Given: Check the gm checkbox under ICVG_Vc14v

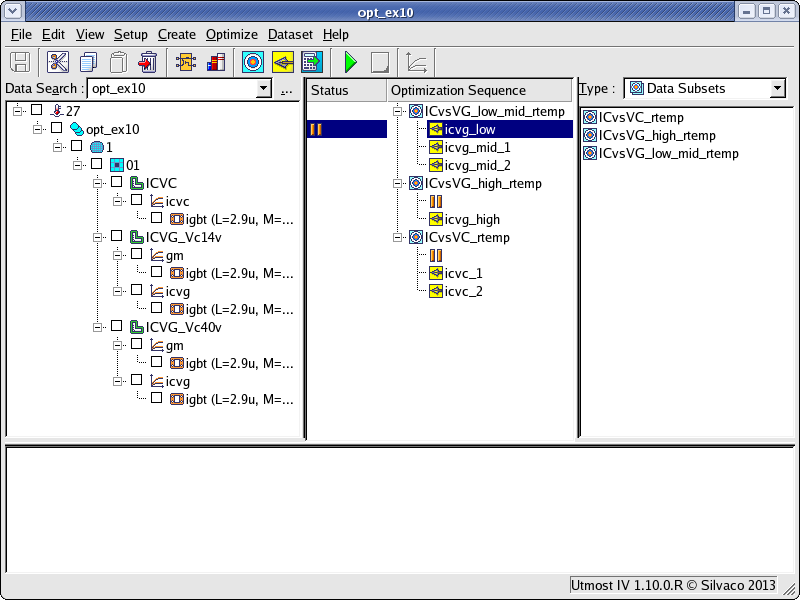Looking at the screenshot, I should coord(137,254).
